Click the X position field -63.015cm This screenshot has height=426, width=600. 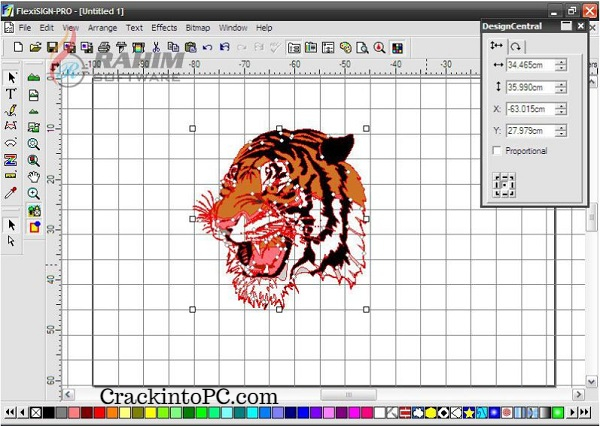530,109
